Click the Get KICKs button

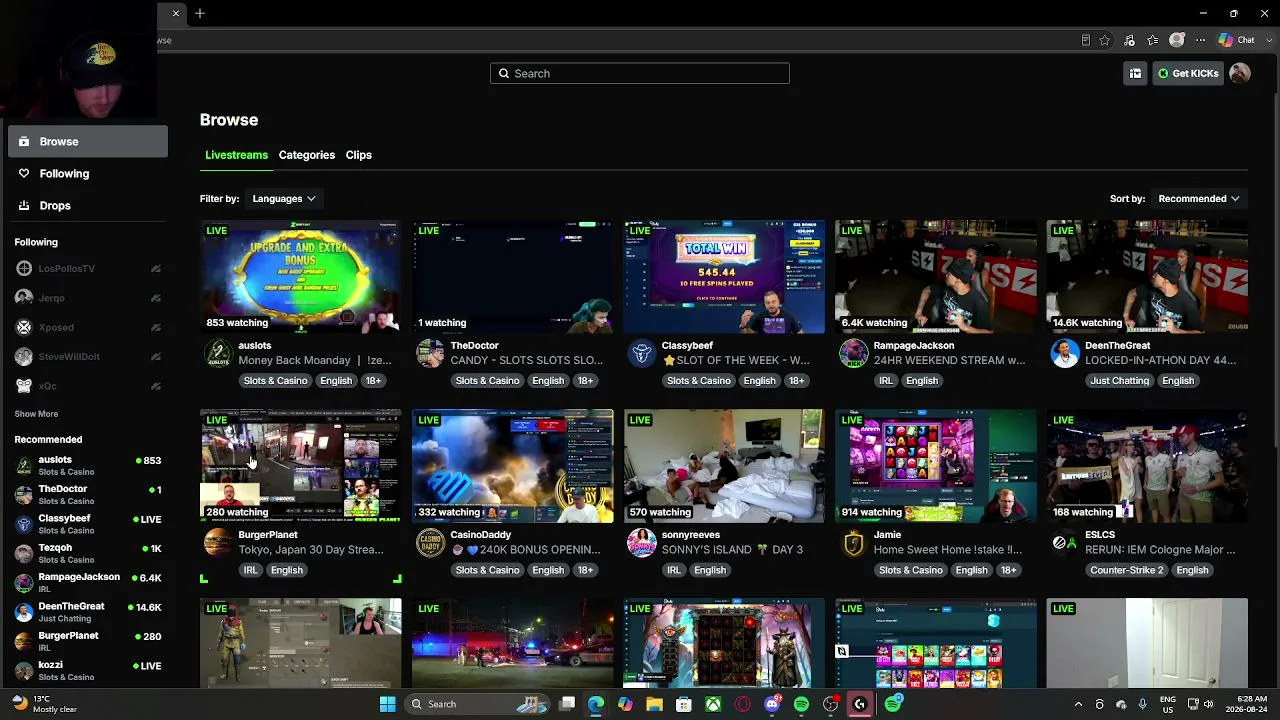click(x=1188, y=73)
